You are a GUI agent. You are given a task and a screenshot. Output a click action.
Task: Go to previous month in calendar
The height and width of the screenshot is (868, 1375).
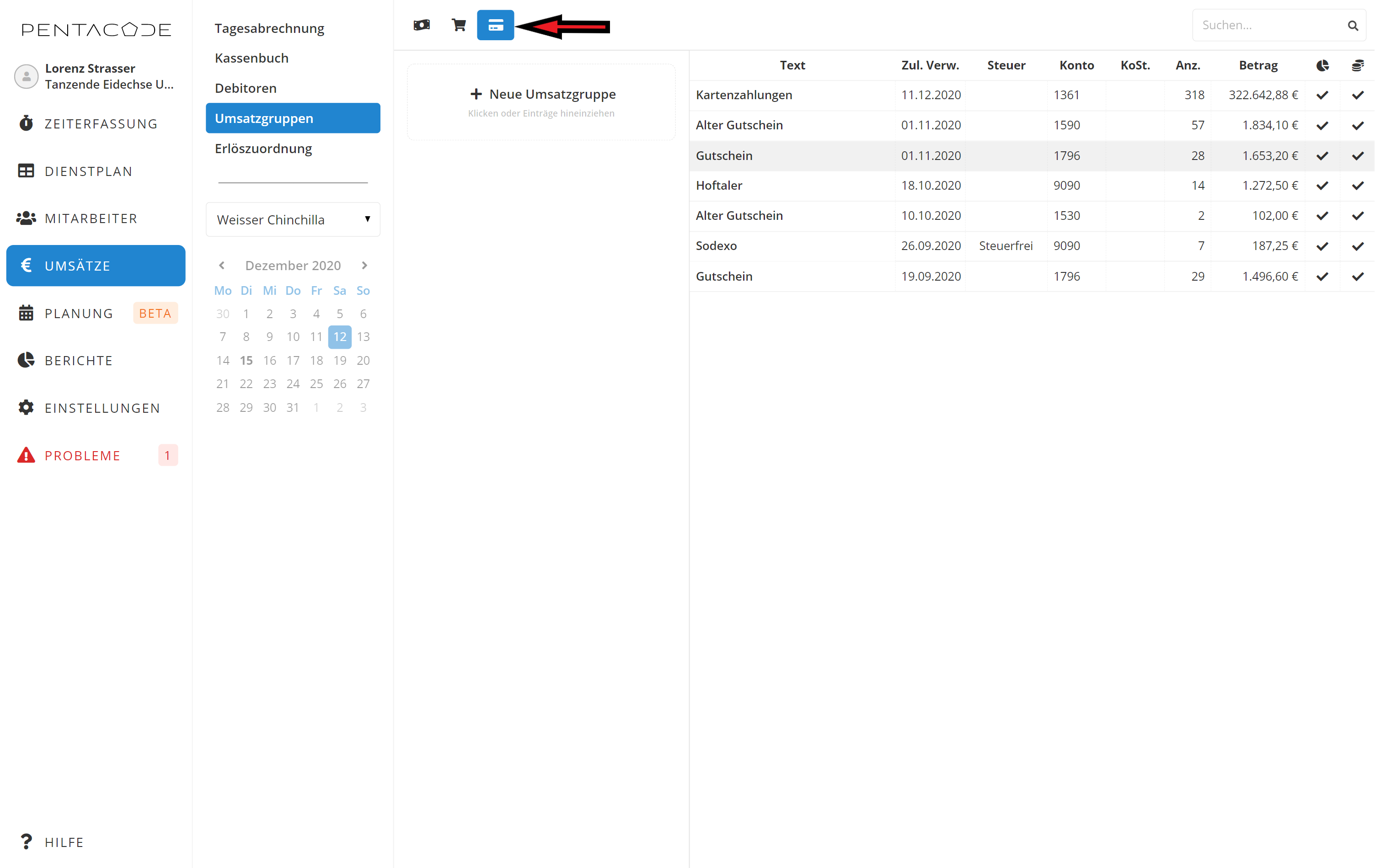222,266
